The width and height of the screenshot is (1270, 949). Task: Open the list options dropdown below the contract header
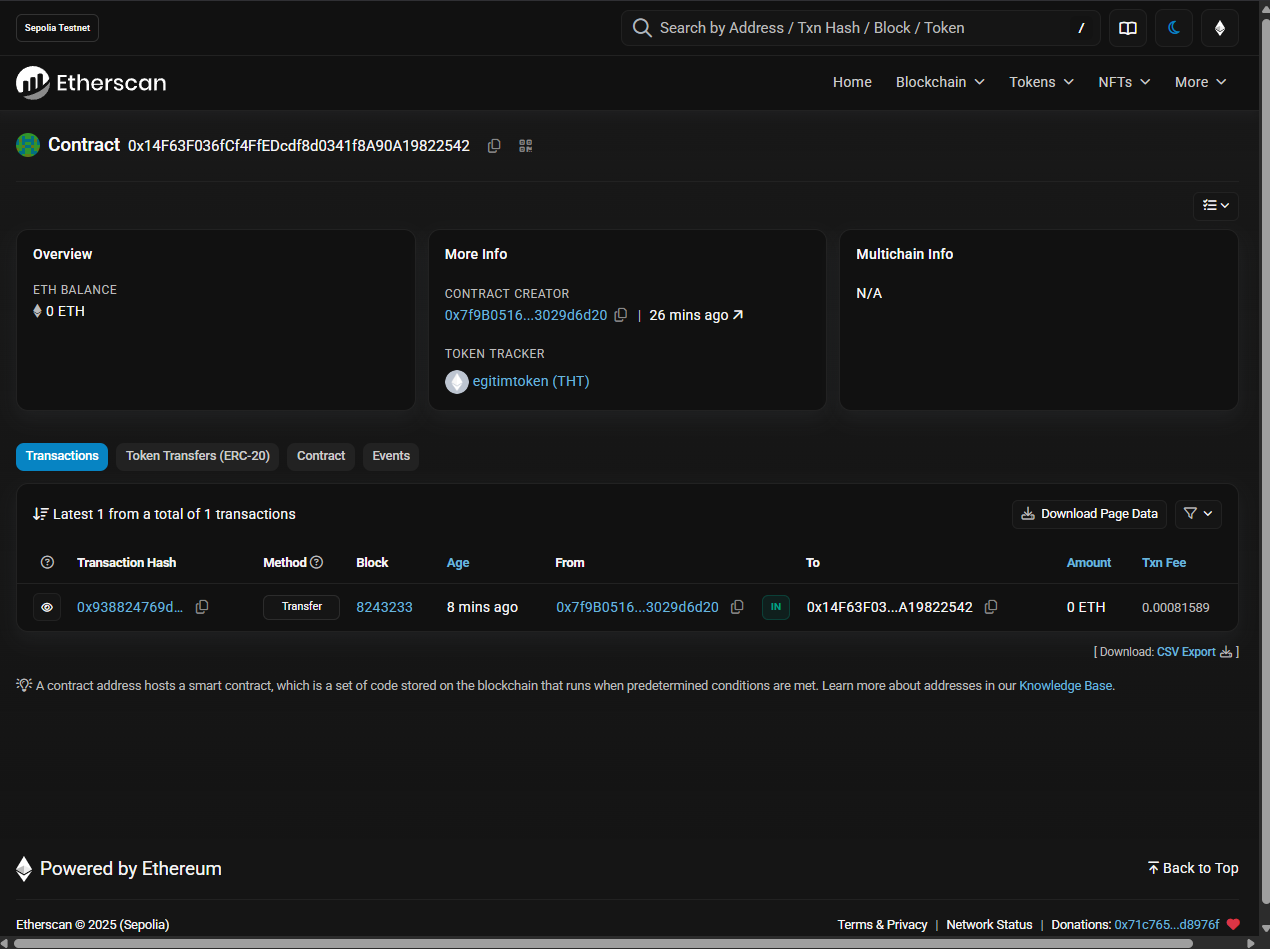[1216, 206]
